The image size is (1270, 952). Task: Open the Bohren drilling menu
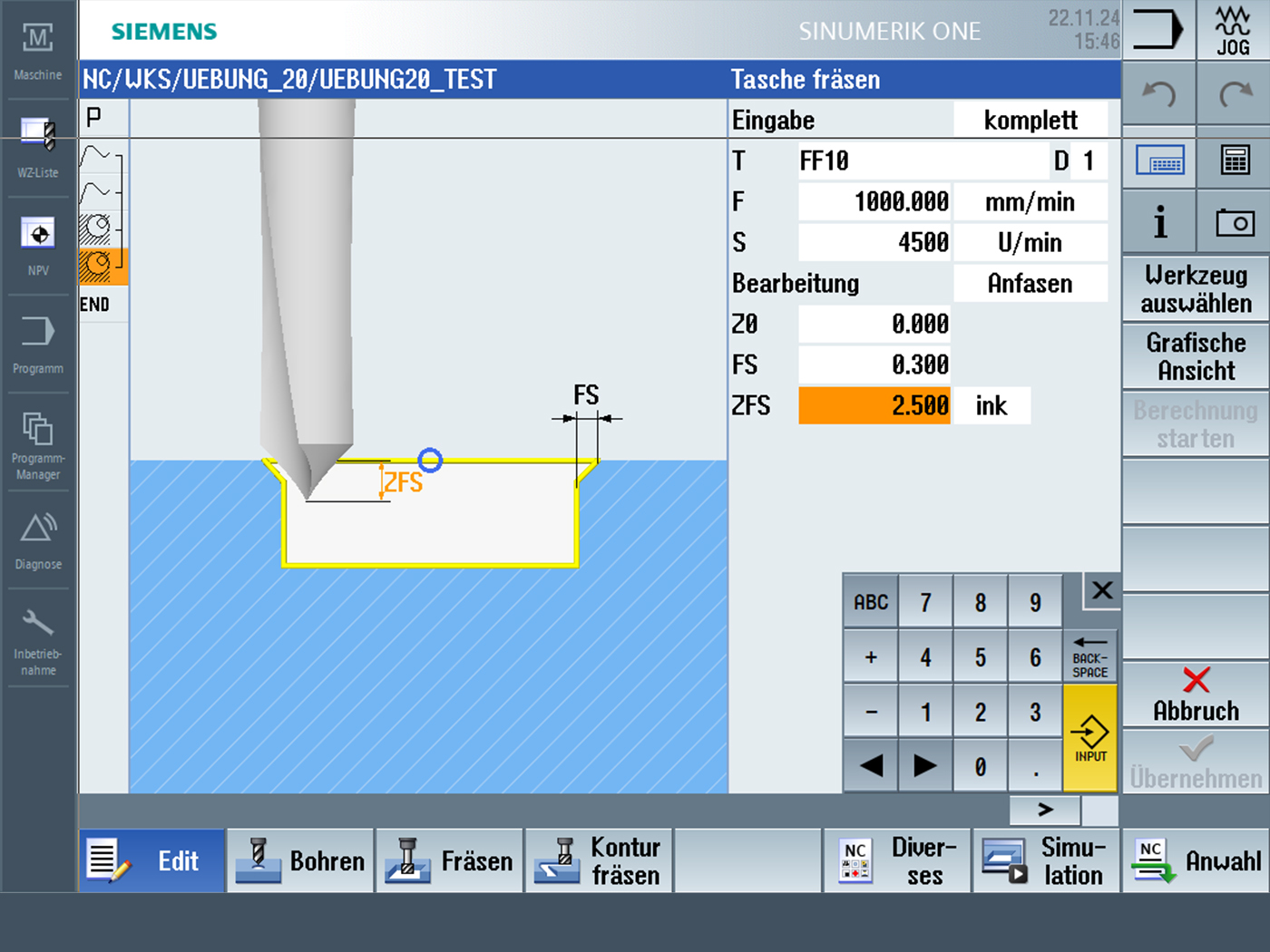(x=300, y=860)
